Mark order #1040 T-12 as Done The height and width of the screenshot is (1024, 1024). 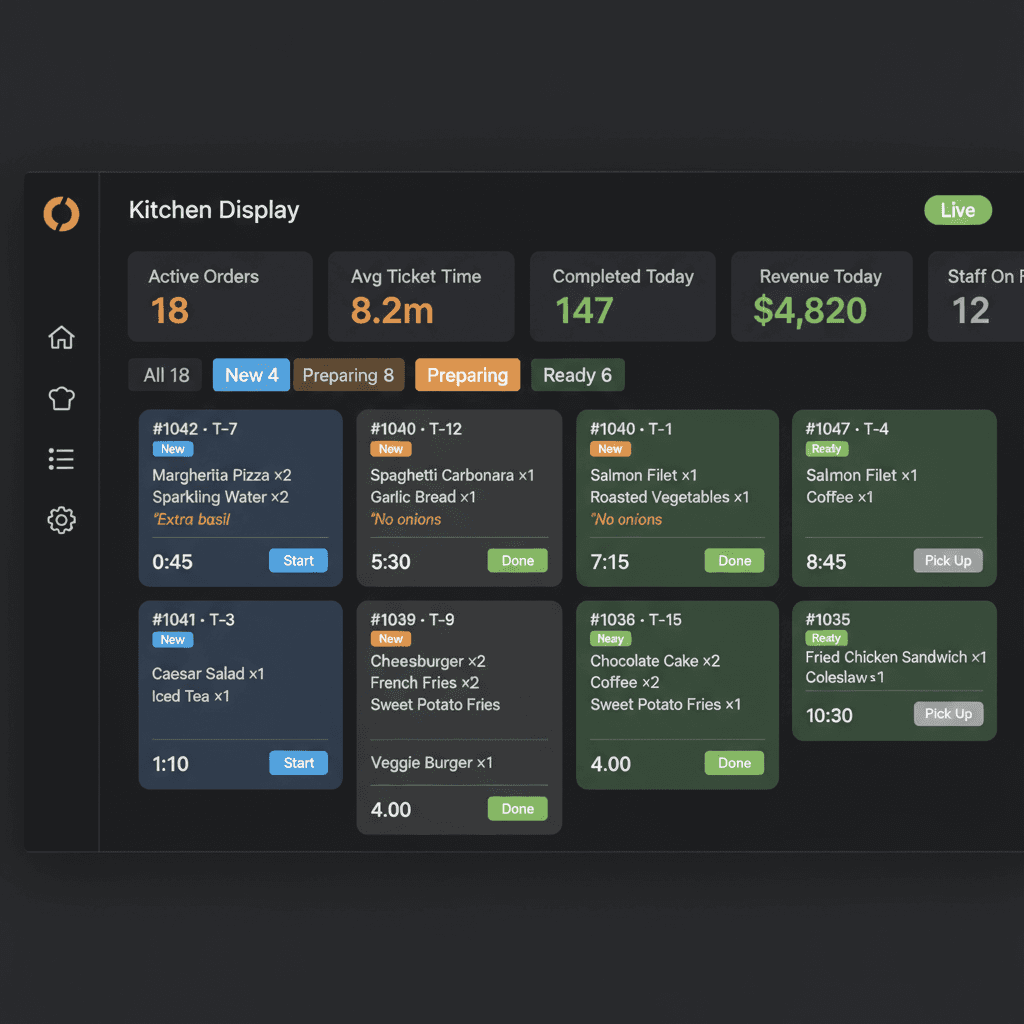[x=517, y=561]
